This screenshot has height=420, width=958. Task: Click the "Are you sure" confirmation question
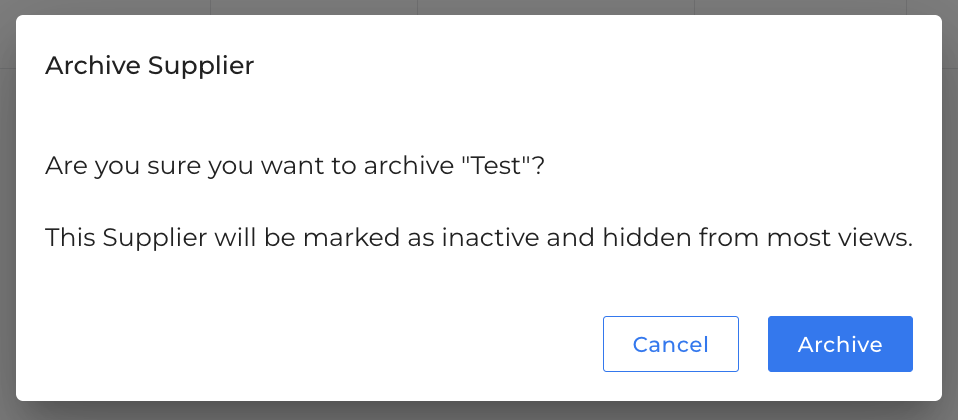pos(294,166)
